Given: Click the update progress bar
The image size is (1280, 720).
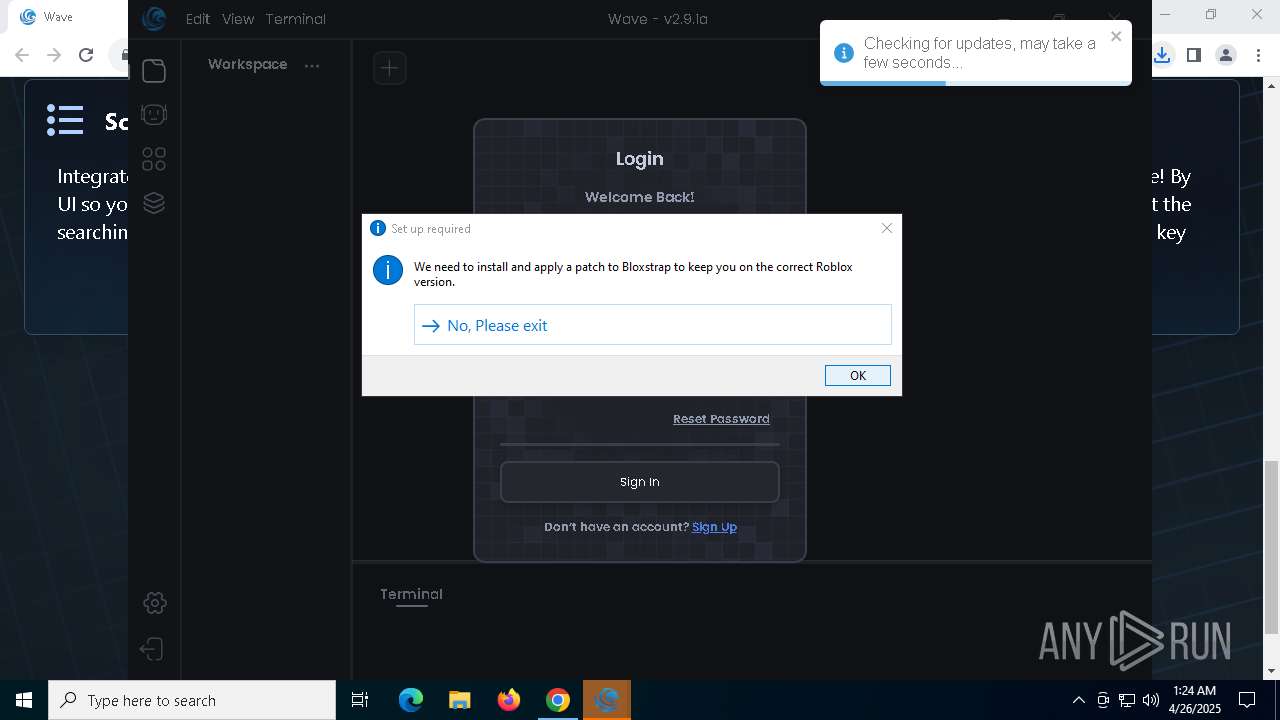Looking at the screenshot, I should click(976, 83).
